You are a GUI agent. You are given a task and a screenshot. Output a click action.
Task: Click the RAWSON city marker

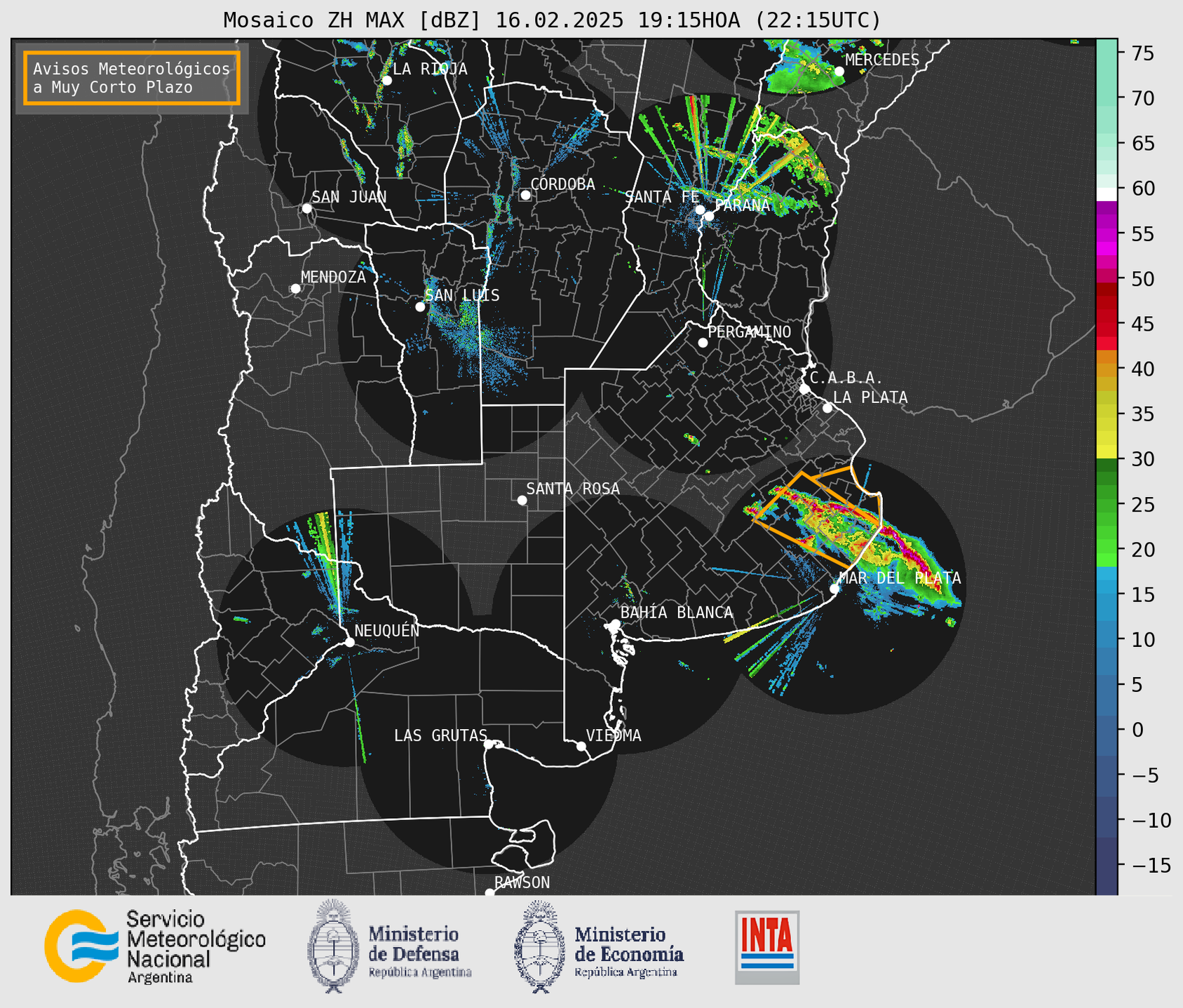489,892
